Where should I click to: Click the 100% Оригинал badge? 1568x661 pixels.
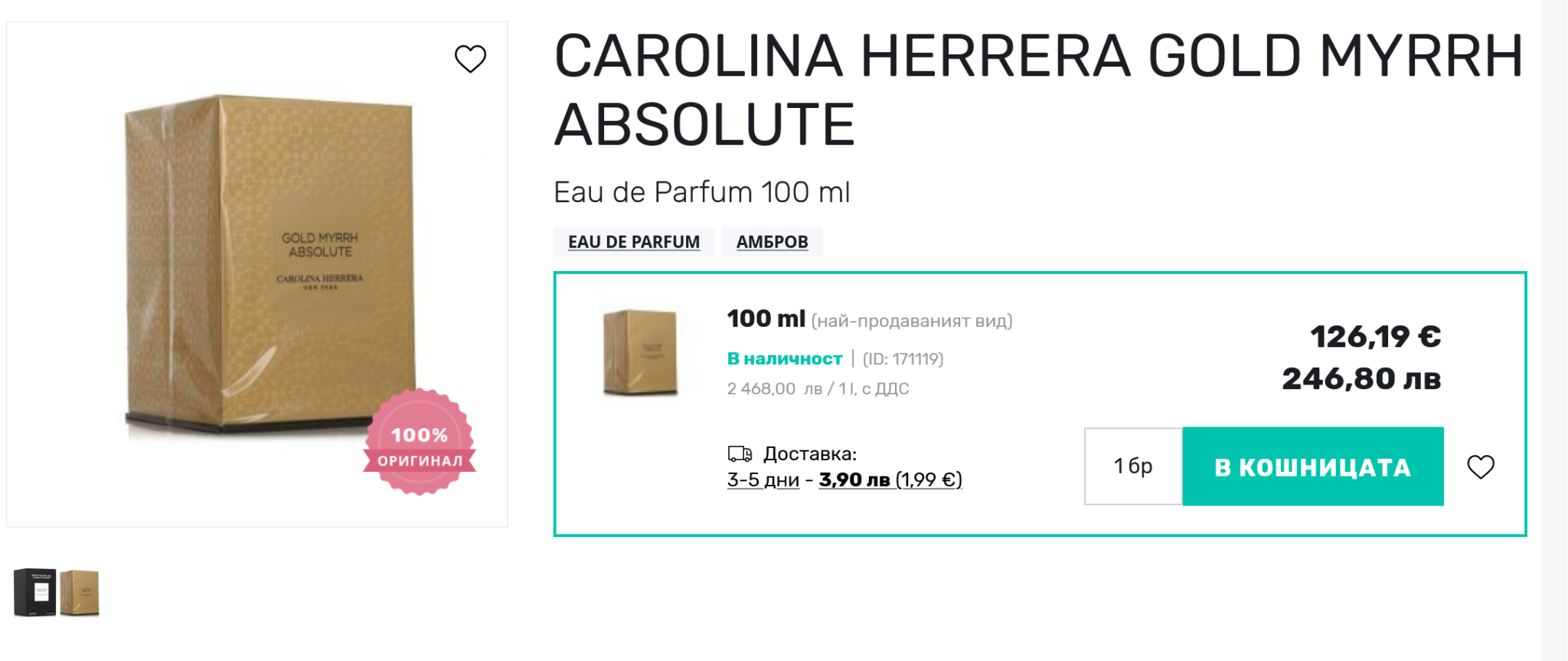point(420,443)
